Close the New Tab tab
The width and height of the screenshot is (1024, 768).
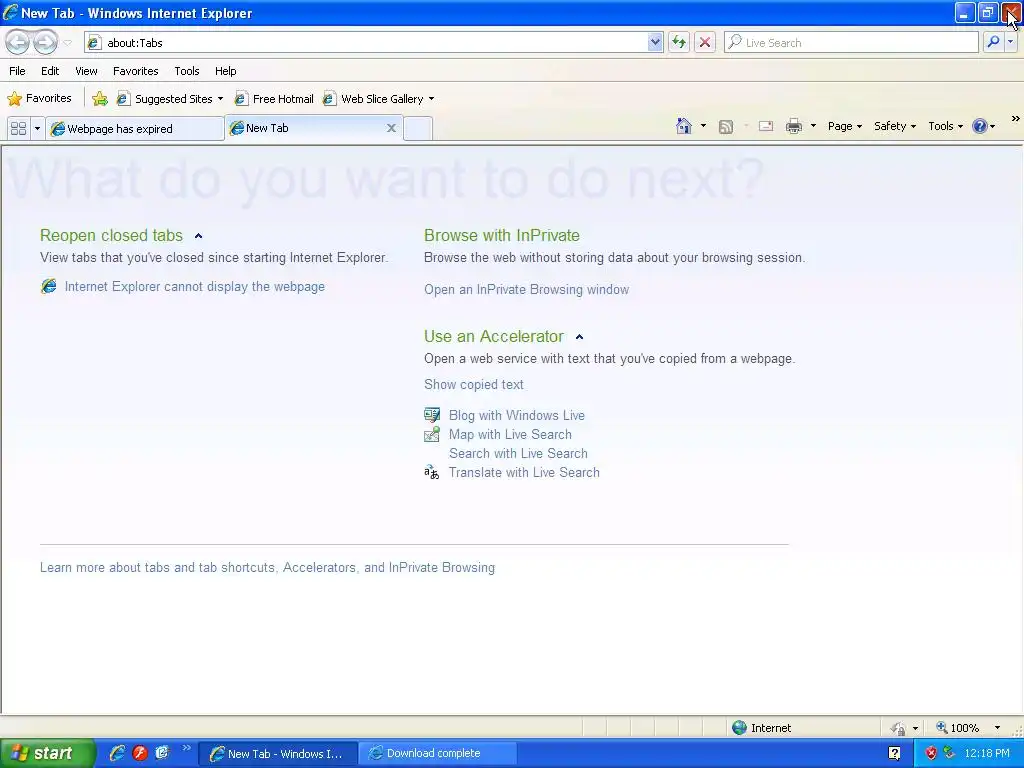[x=391, y=128]
